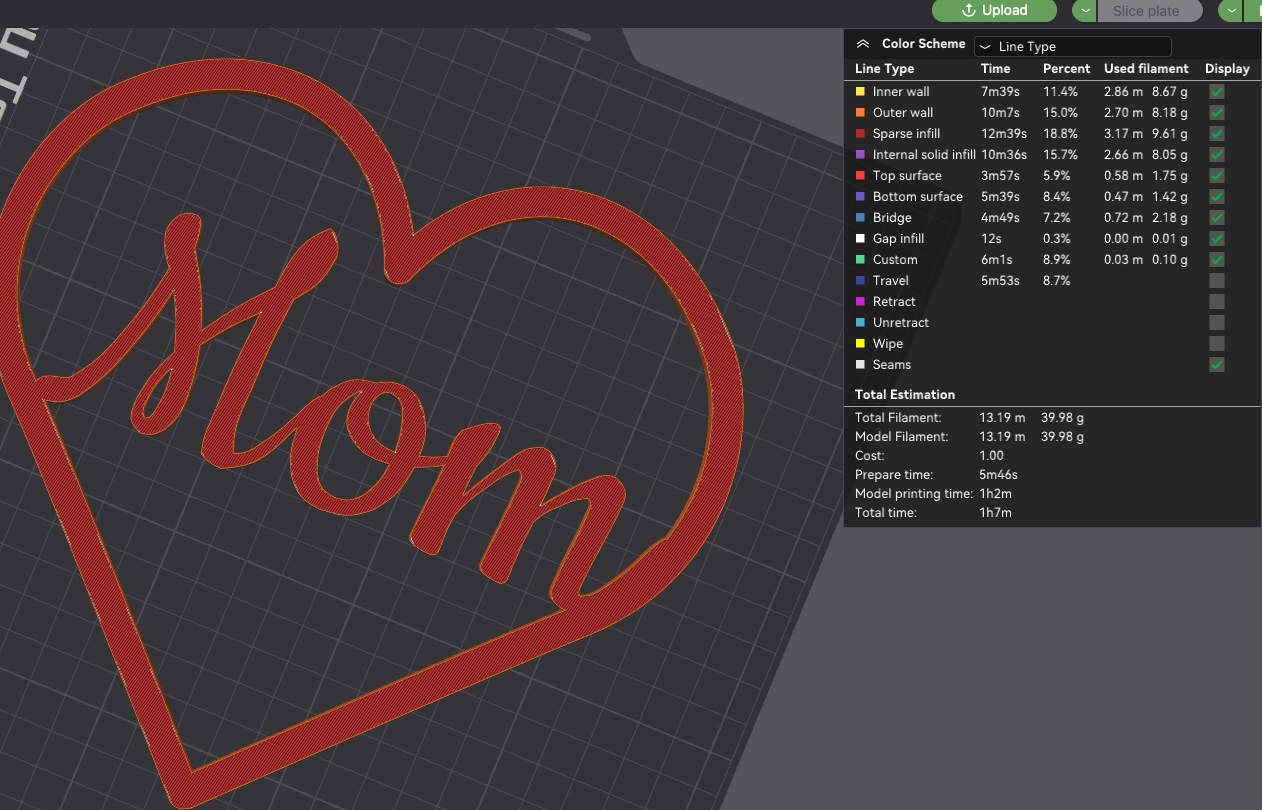The width and height of the screenshot is (1262, 810).
Task: Click the Bridge line type color icon
Action: [861, 217]
